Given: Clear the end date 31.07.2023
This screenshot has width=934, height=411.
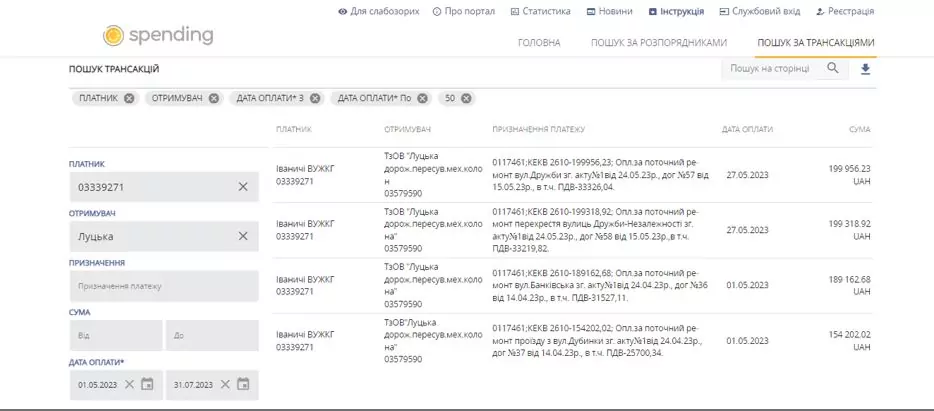Looking at the screenshot, I should [x=224, y=384].
